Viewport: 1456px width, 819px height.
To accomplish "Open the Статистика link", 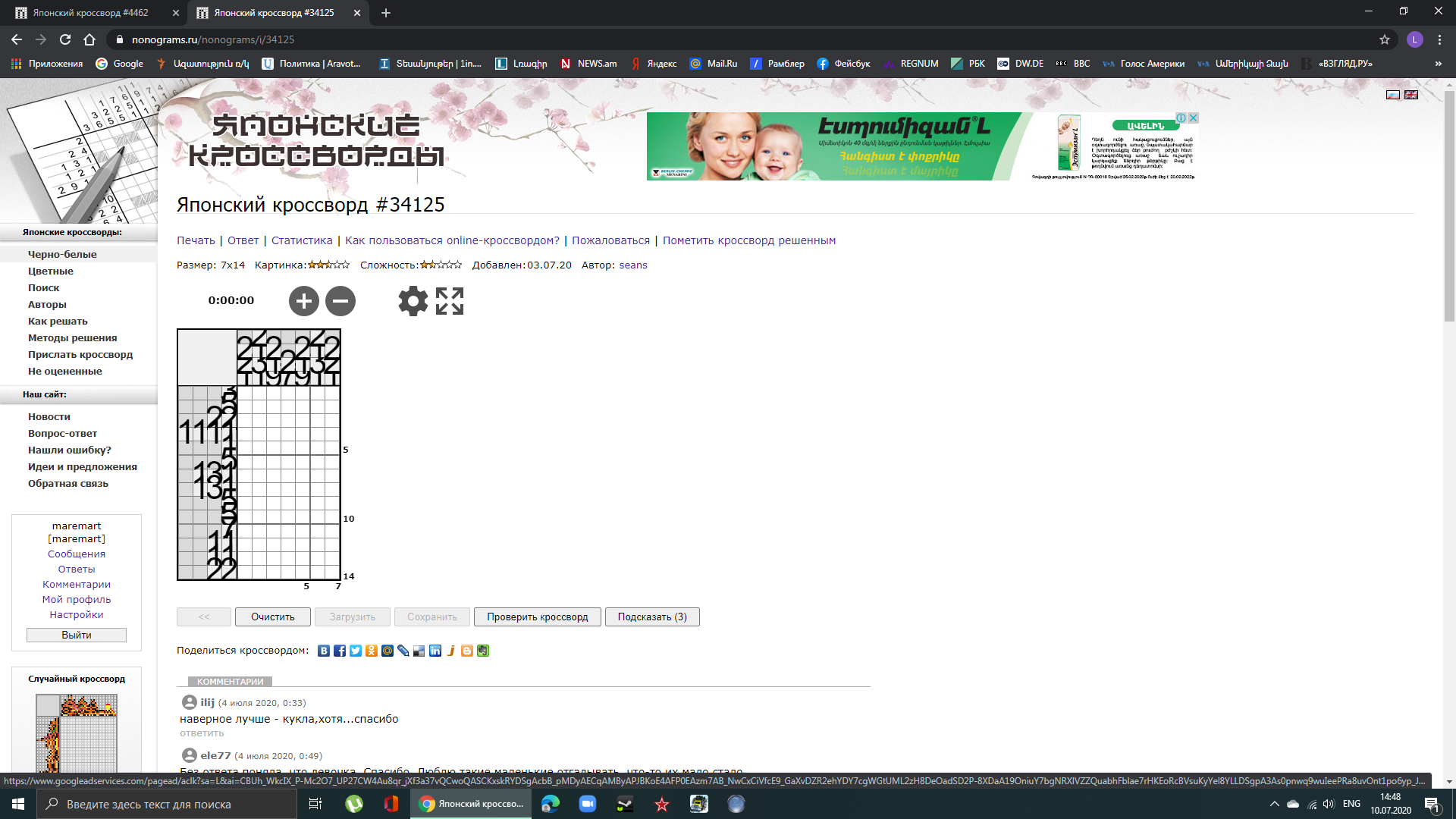I will pyautogui.click(x=302, y=240).
